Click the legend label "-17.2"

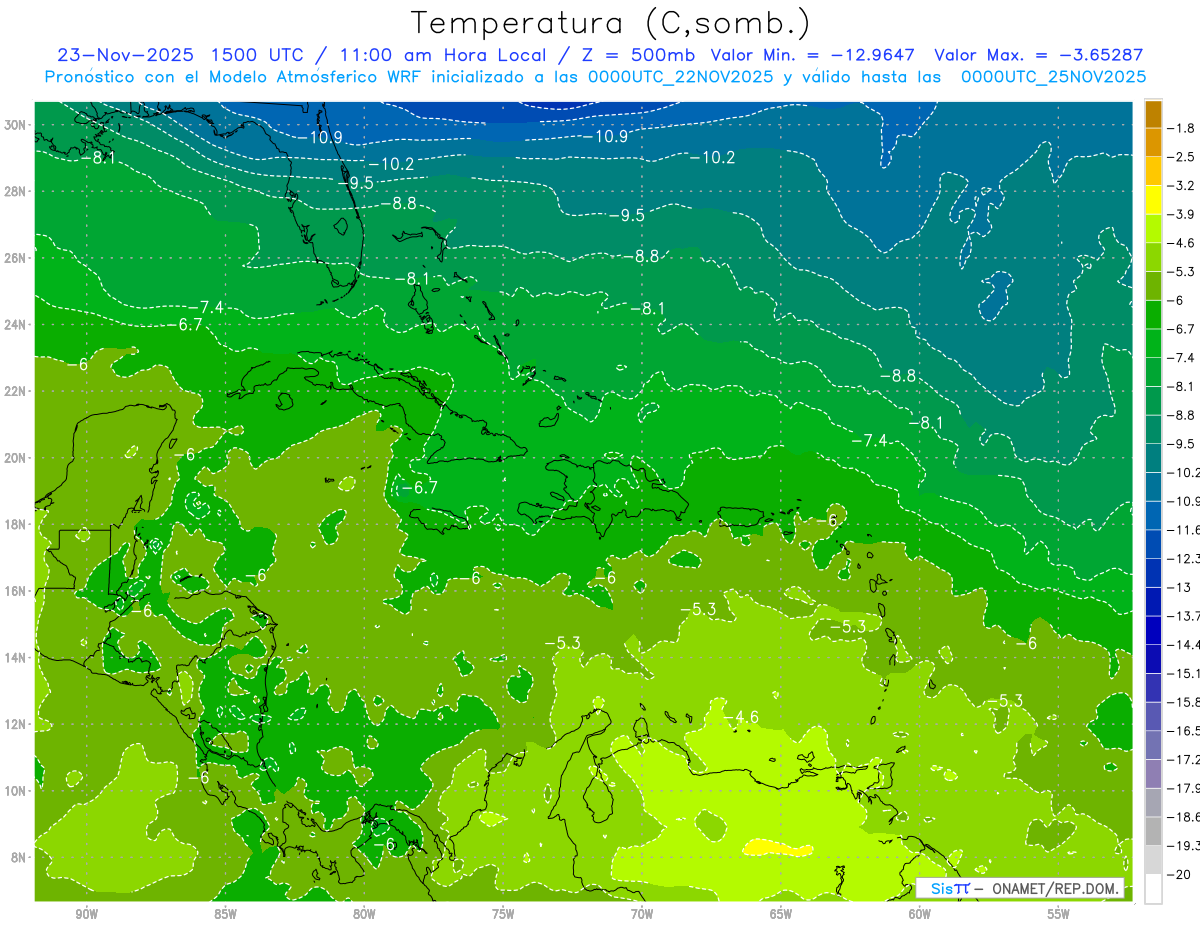click(1184, 760)
